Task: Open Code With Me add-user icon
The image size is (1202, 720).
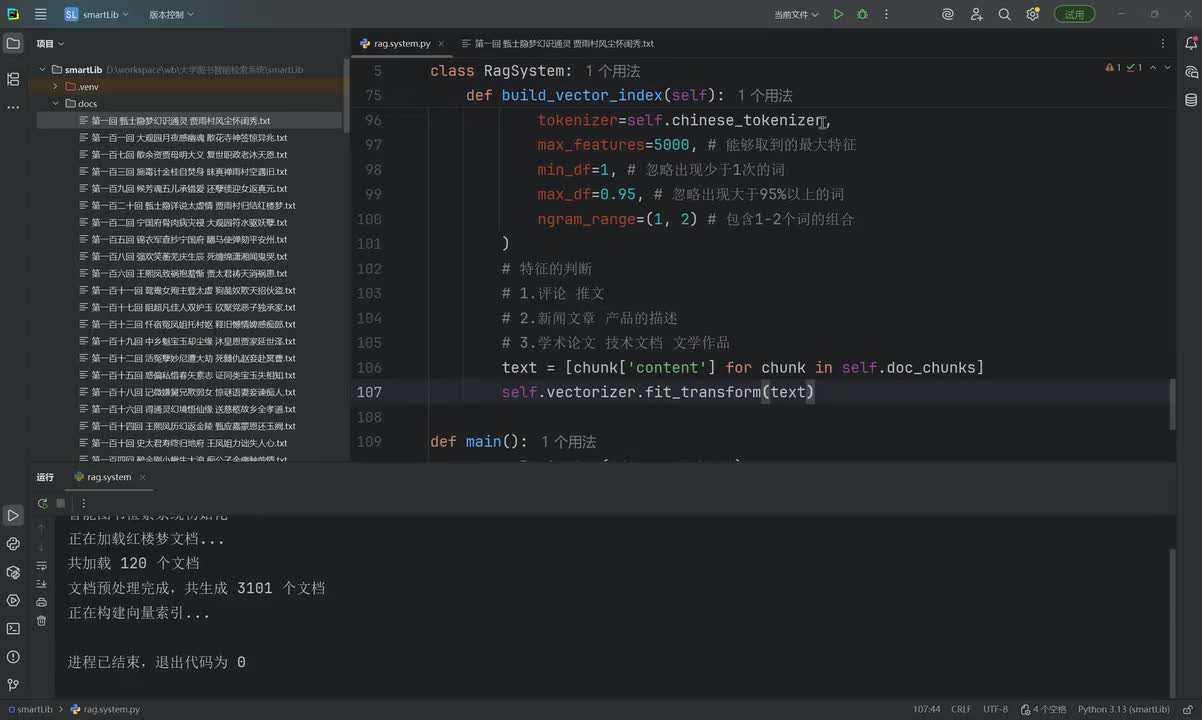Action: pos(977,14)
